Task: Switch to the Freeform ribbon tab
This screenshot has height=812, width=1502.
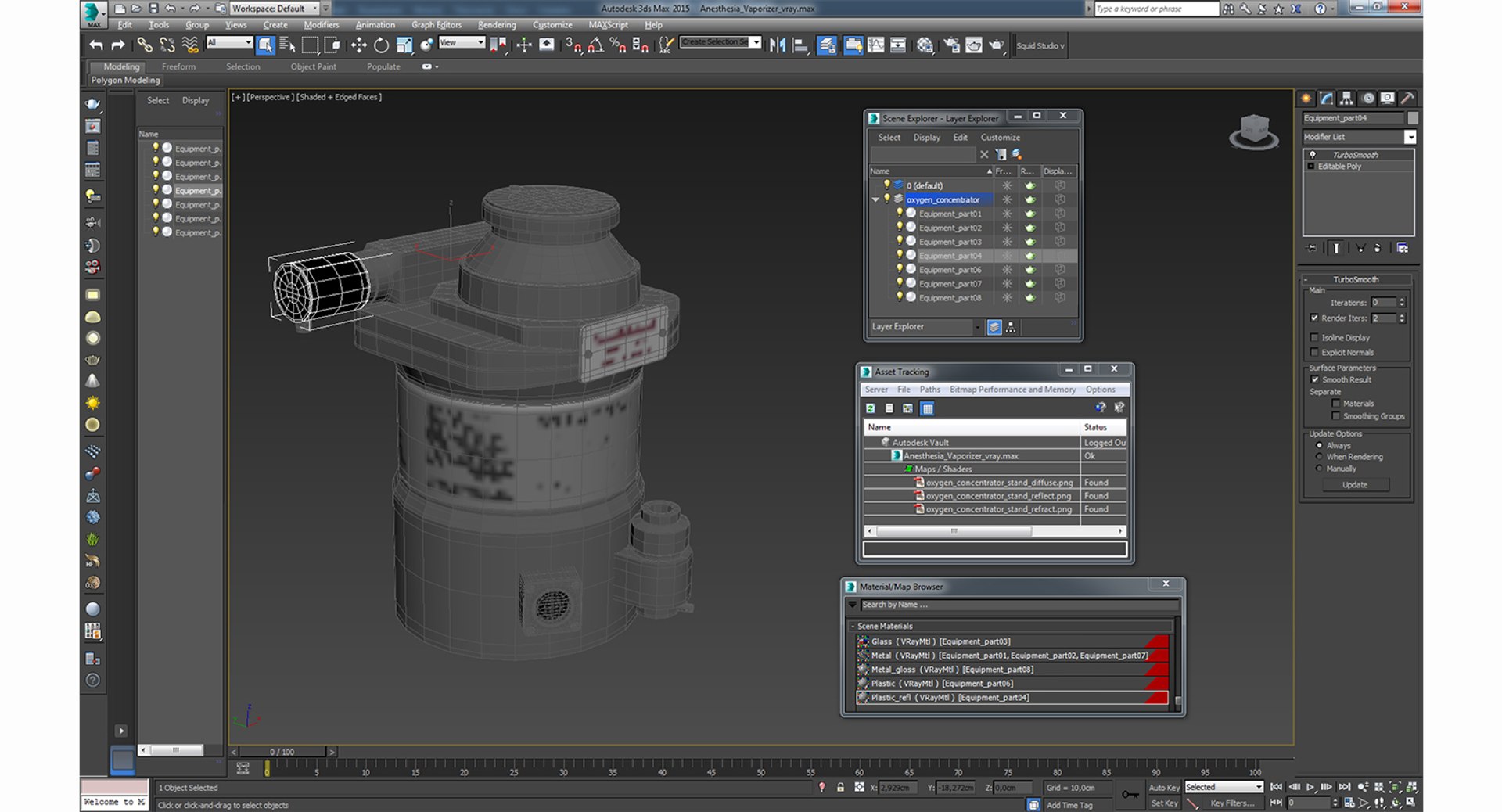Action: click(x=178, y=67)
